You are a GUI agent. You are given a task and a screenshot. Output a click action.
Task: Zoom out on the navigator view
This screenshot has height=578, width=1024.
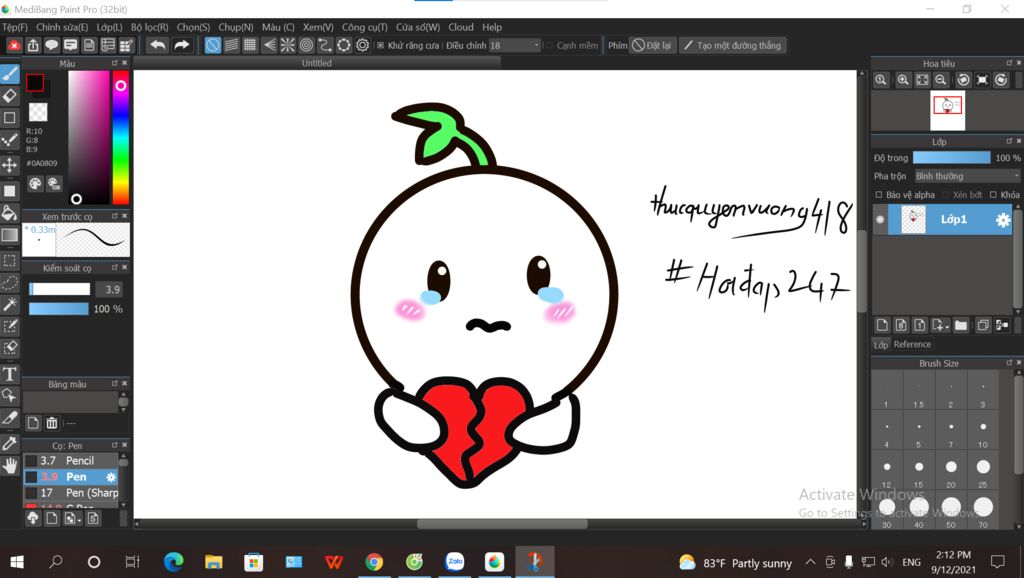pyautogui.click(x=940, y=80)
